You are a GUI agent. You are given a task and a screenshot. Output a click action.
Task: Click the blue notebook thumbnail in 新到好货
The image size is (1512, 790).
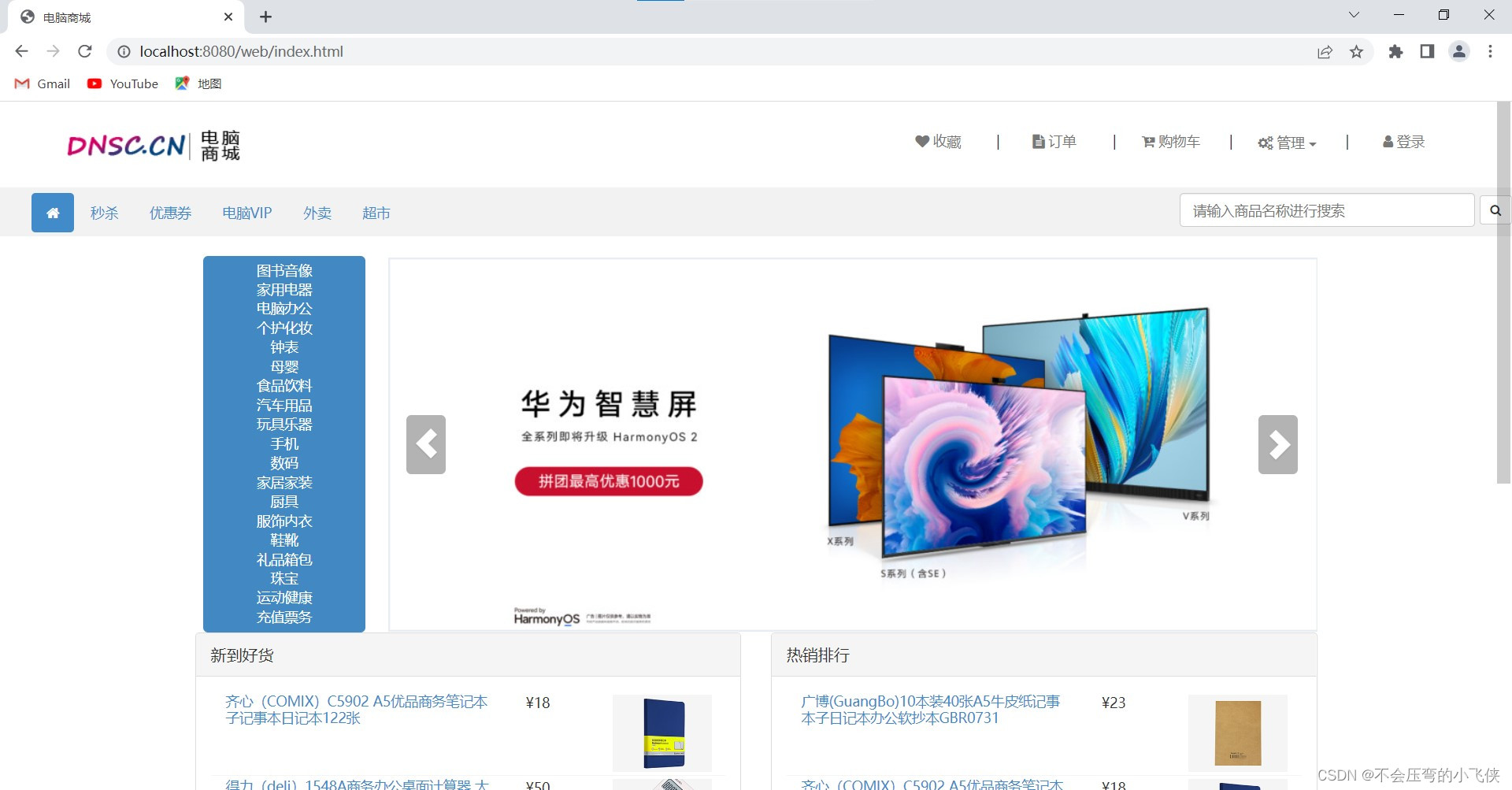[x=662, y=733]
